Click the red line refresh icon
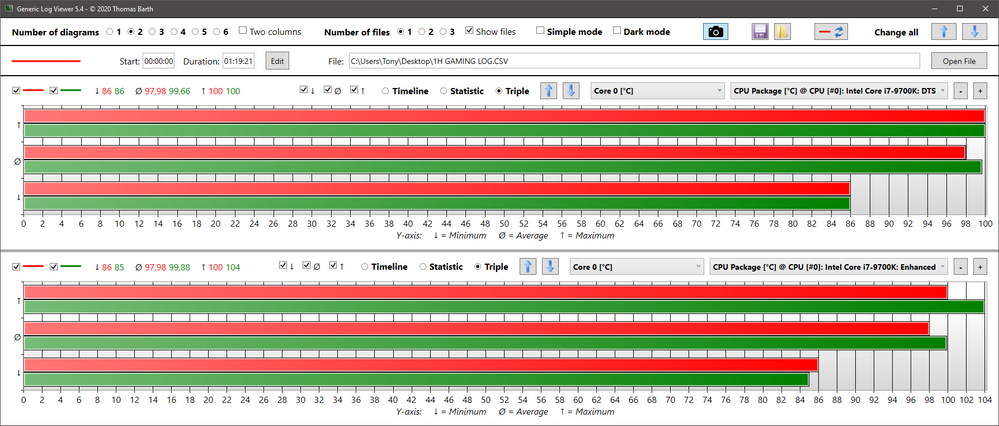 pyautogui.click(x=831, y=32)
